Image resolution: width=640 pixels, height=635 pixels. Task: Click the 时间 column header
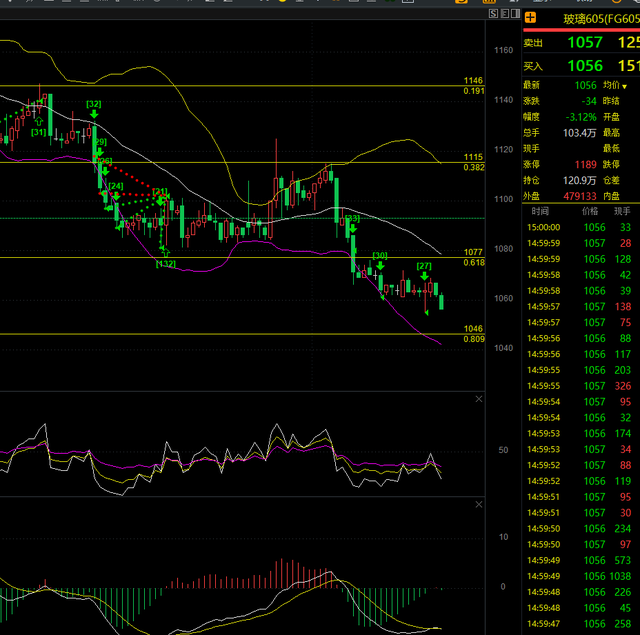(x=540, y=212)
